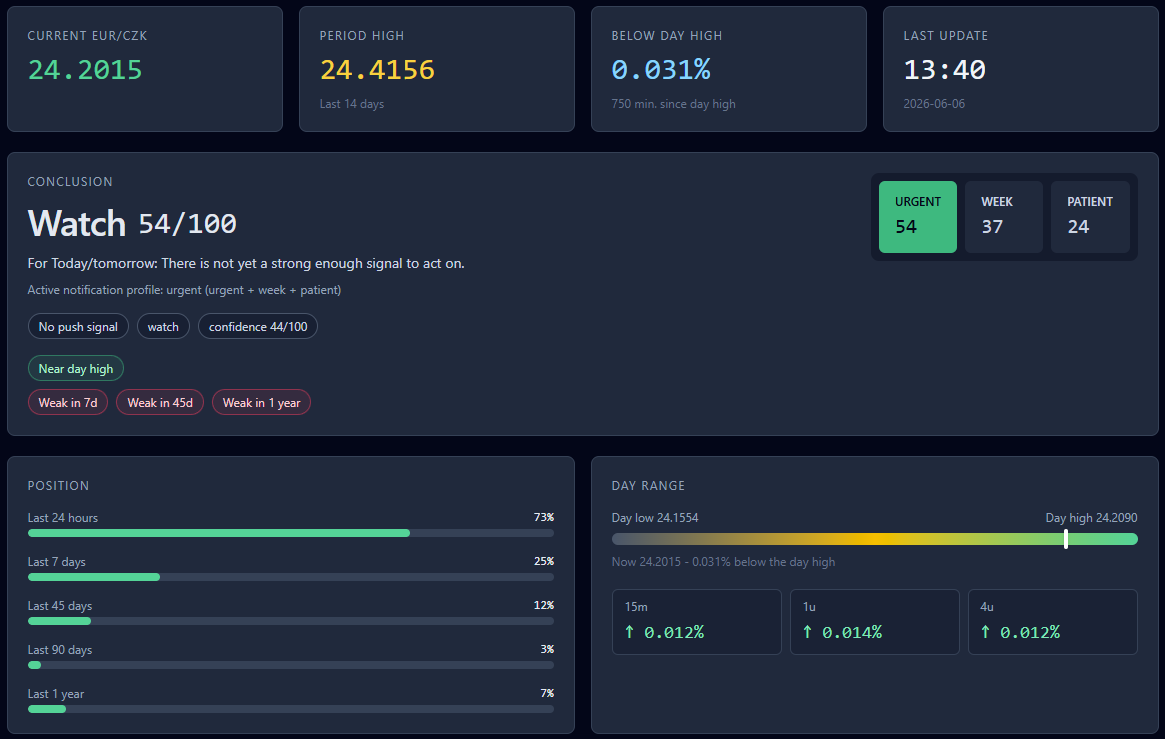Click the white marker on day range bar
This screenshot has width=1165, height=739.
1066,539
